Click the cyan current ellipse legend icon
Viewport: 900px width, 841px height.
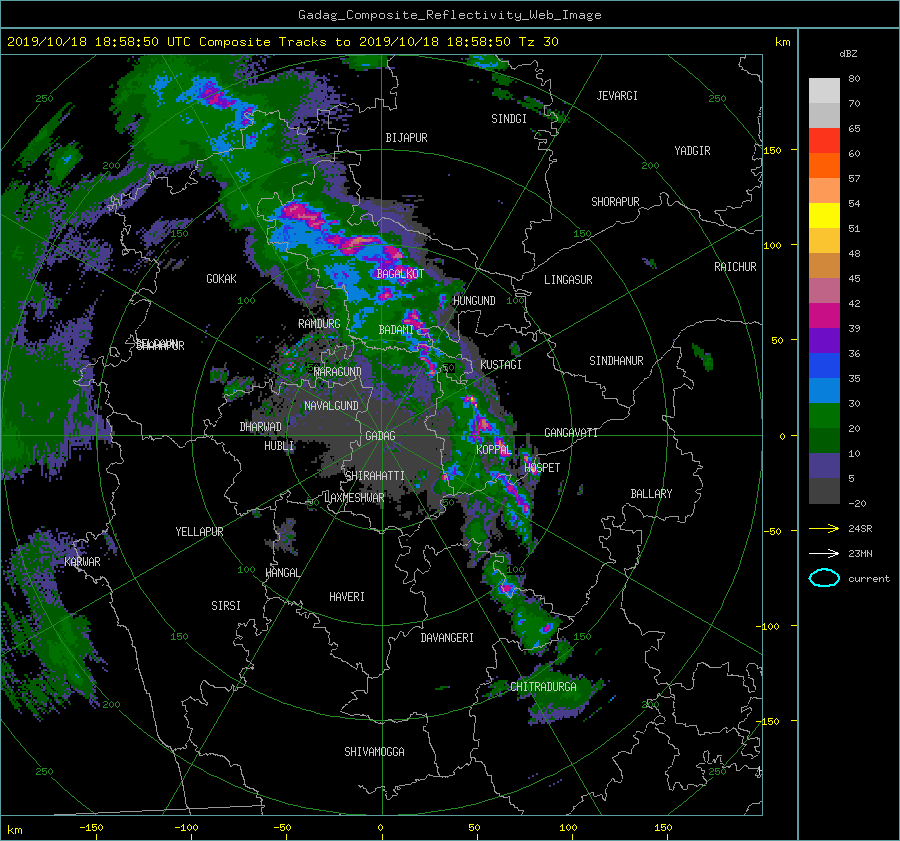pyautogui.click(x=824, y=578)
